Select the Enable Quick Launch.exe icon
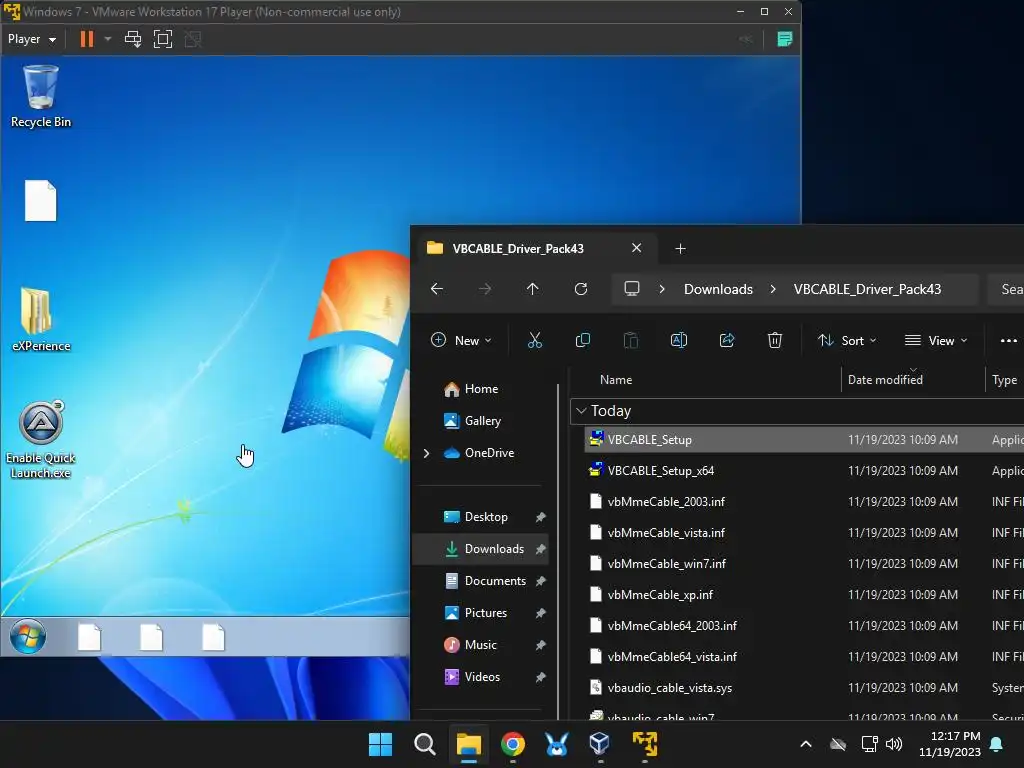The height and width of the screenshot is (768, 1024). (x=40, y=440)
